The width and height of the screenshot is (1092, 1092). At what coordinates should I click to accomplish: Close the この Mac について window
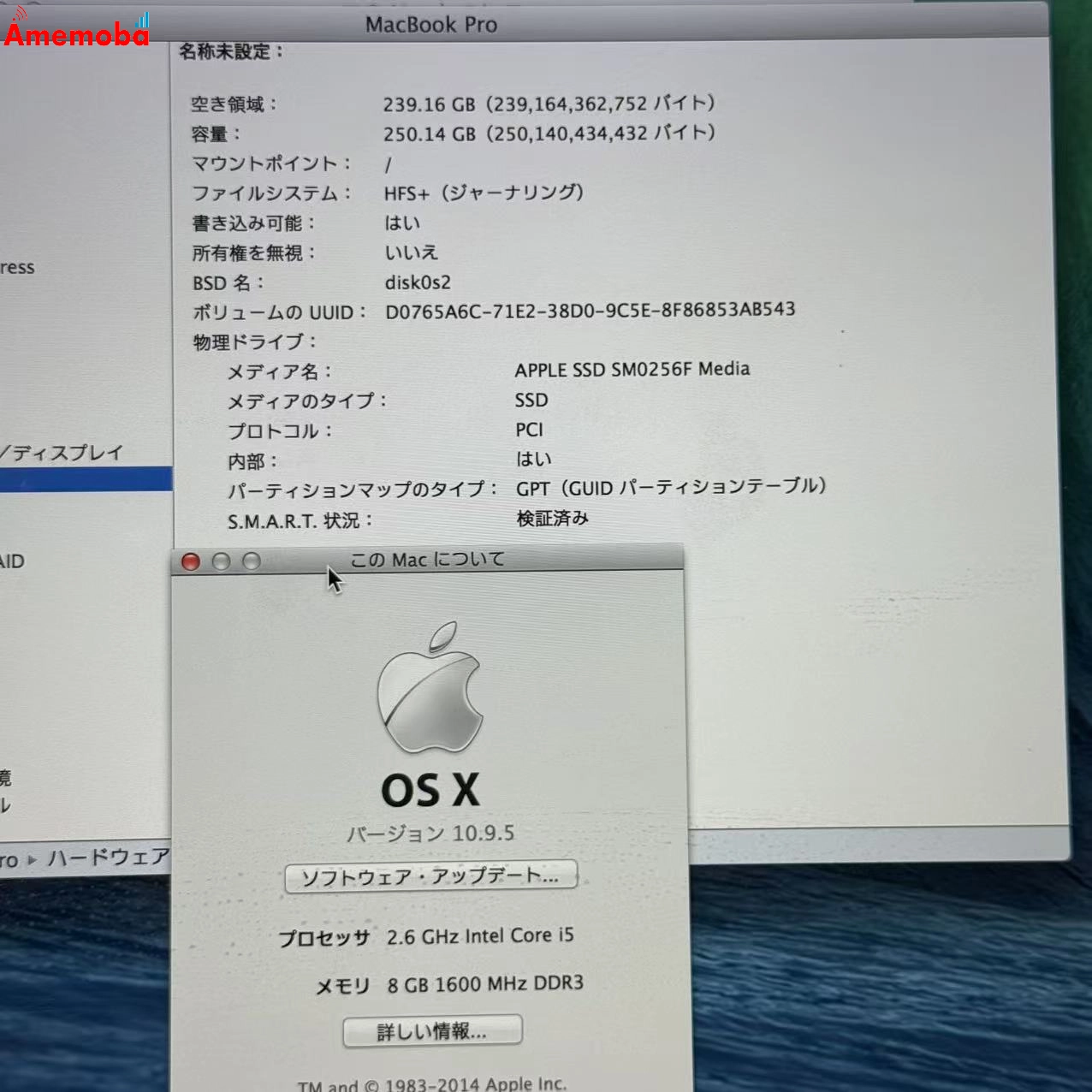click(191, 561)
